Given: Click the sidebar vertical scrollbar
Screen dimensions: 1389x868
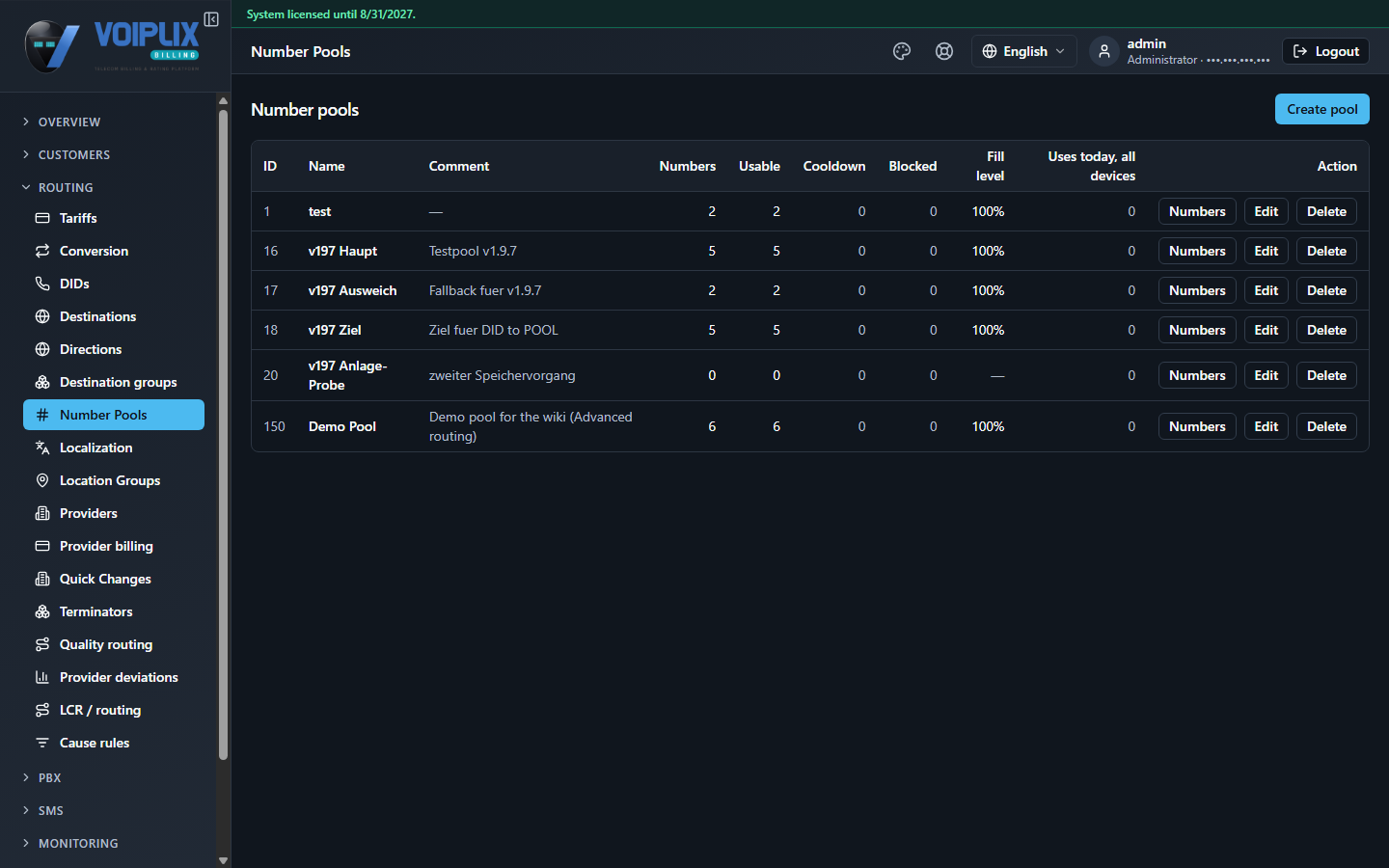Looking at the screenshot, I should (x=223, y=434).
